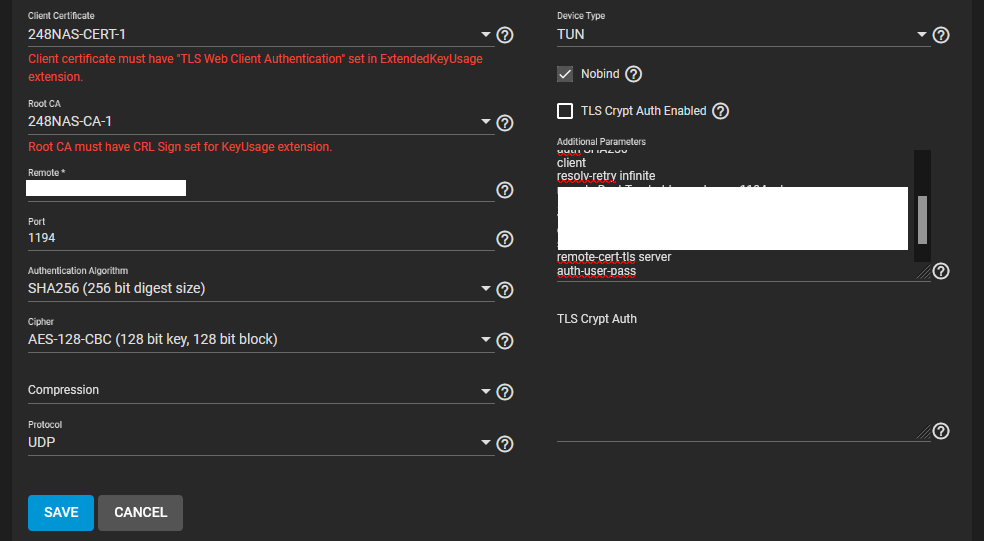Click the SAVE button

pyautogui.click(x=61, y=512)
